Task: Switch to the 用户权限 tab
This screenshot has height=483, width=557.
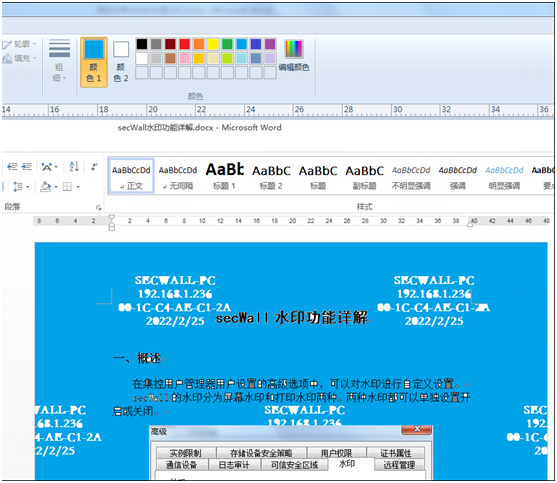Action: click(336, 453)
